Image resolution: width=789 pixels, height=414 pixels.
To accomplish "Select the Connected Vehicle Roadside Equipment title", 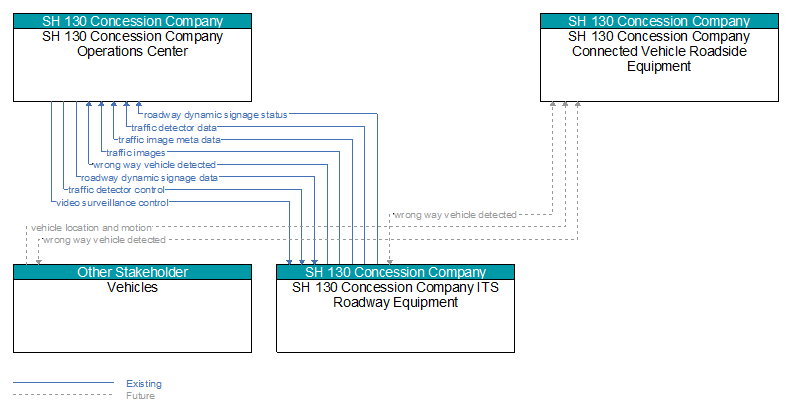I will (659, 51).
